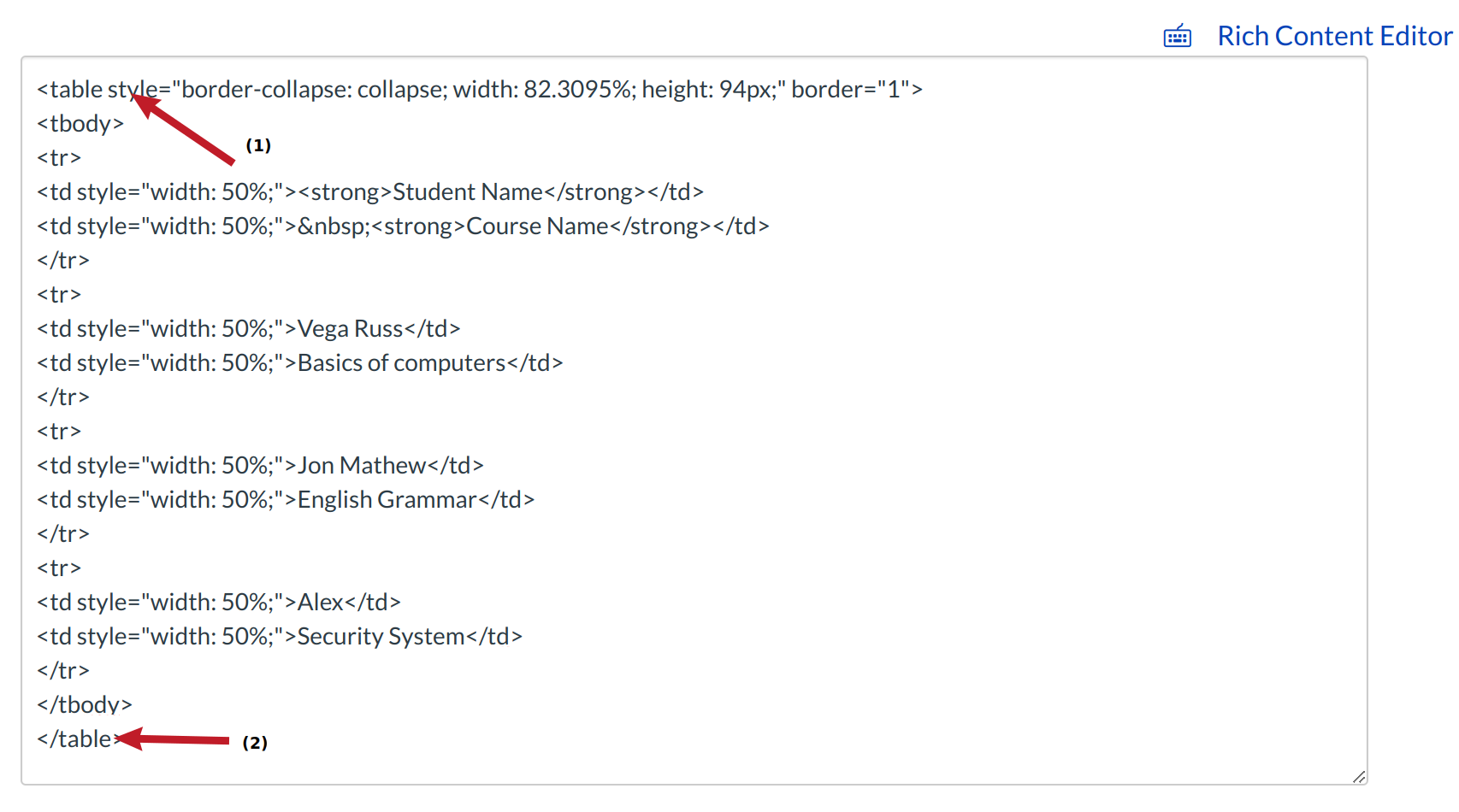Click the Course Name cell code line

[402, 227]
